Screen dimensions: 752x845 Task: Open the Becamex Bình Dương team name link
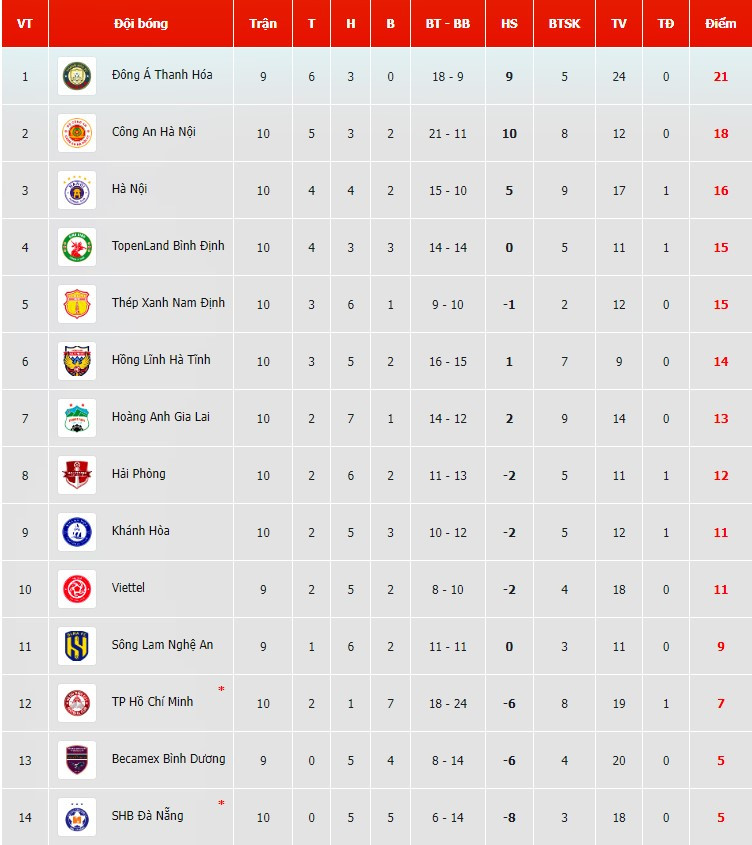click(168, 759)
